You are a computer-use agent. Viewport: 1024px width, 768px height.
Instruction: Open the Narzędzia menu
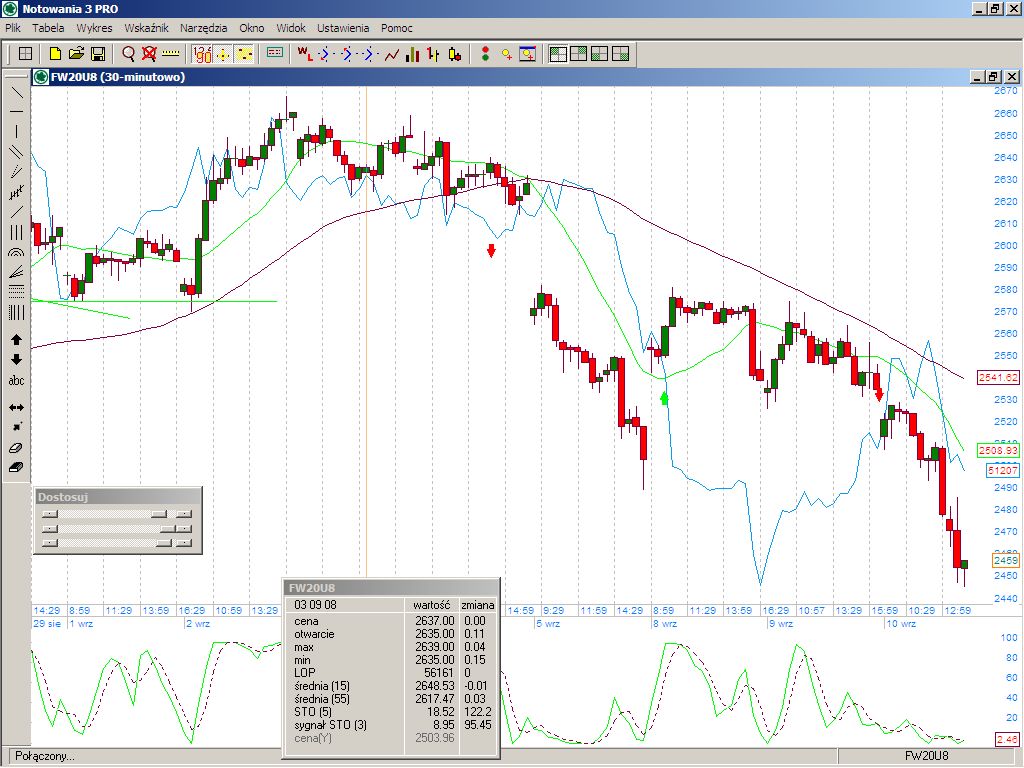203,28
